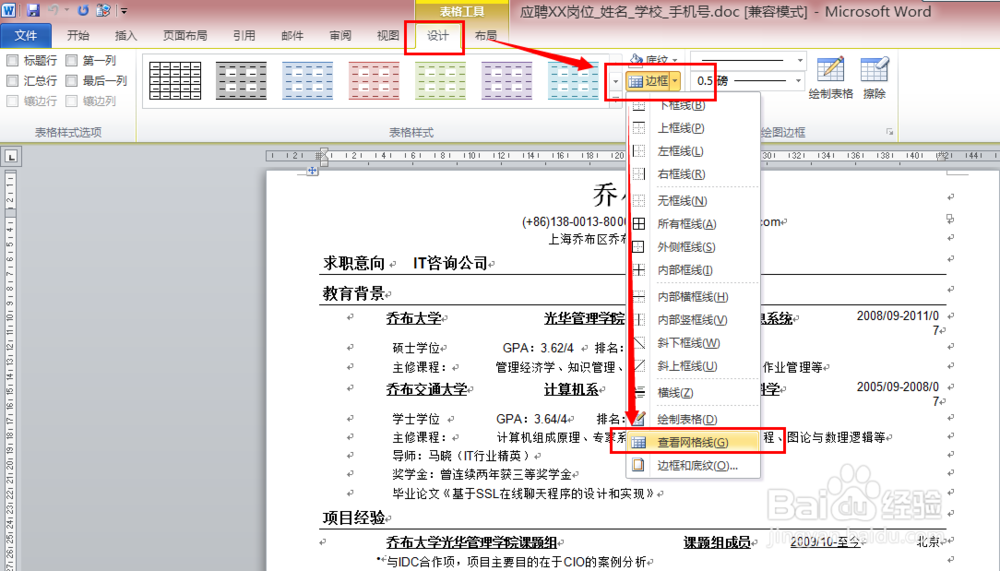Viewport: 1000px width, 571px height.
Task: Open the Shading (底纹) dropdown arrow
Action: (x=675, y=60)
